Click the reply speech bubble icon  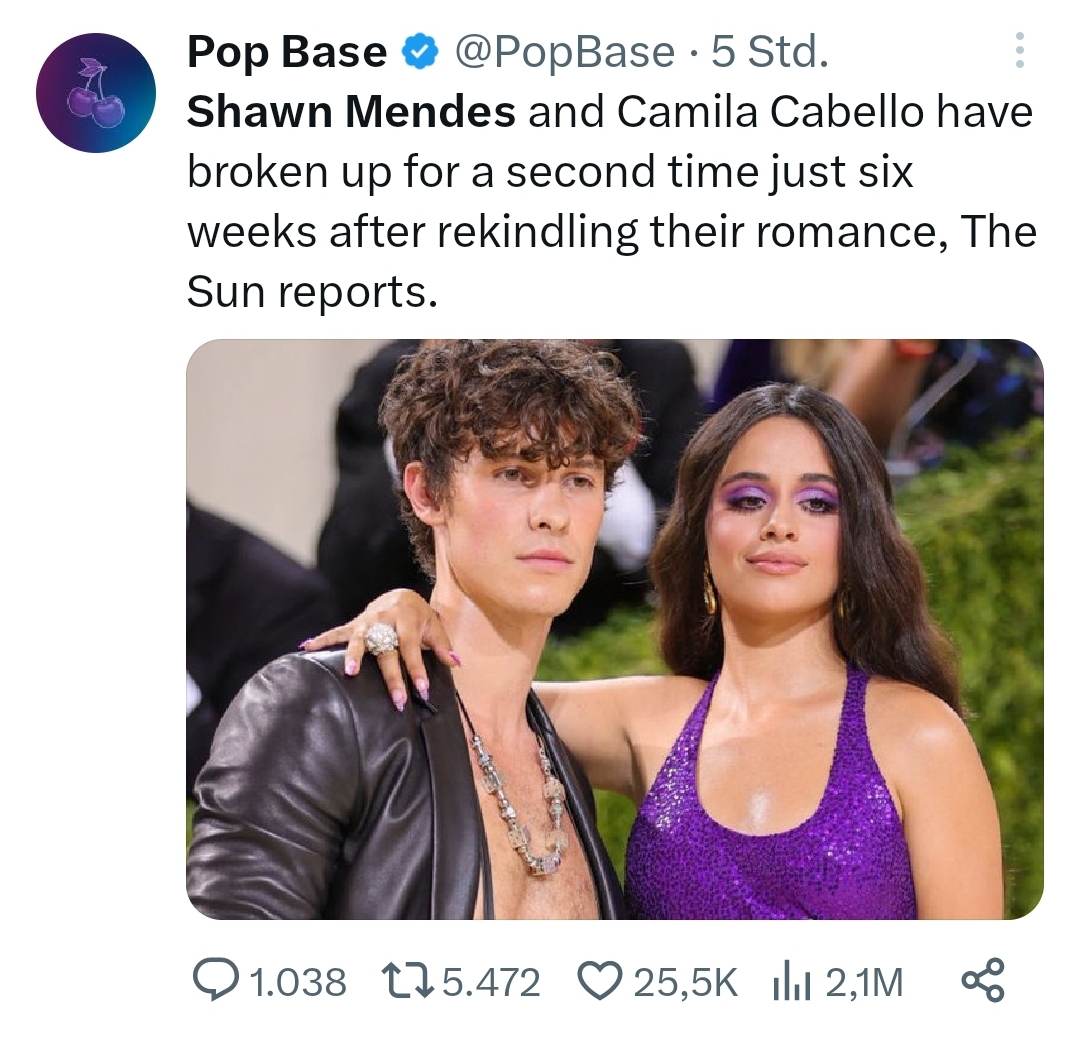point(212,981)
